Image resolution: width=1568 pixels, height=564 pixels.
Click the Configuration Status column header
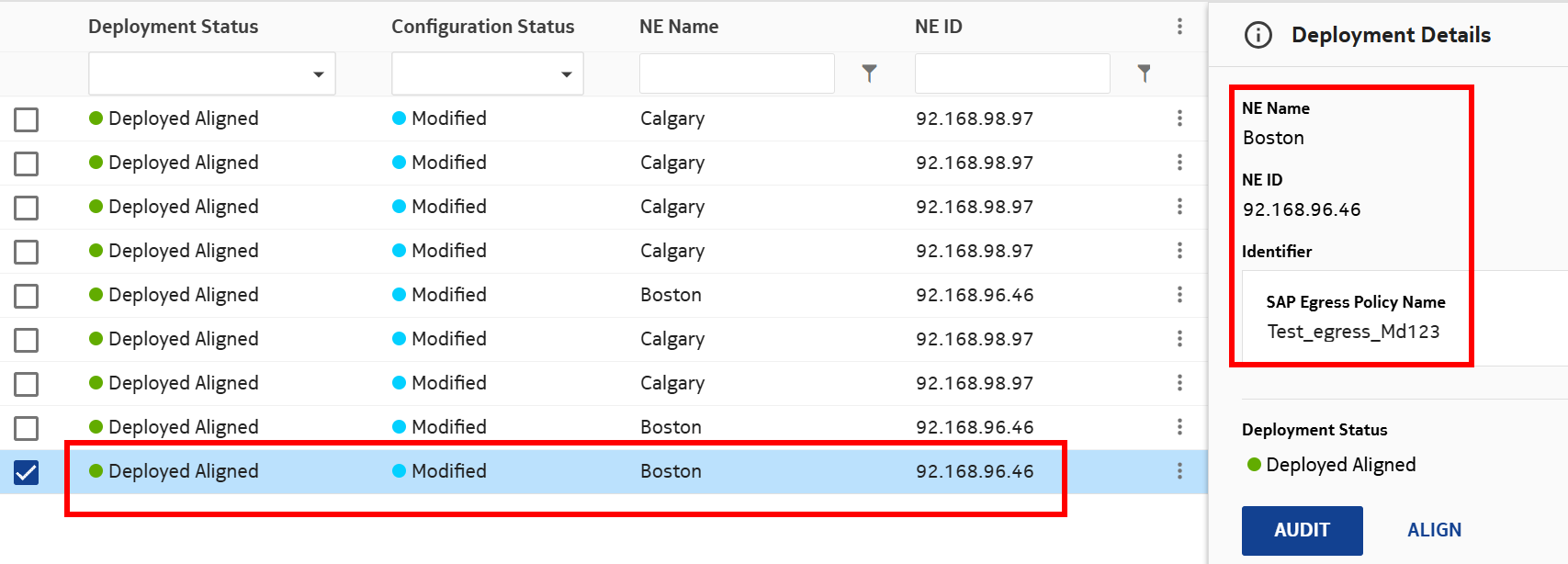482,27
